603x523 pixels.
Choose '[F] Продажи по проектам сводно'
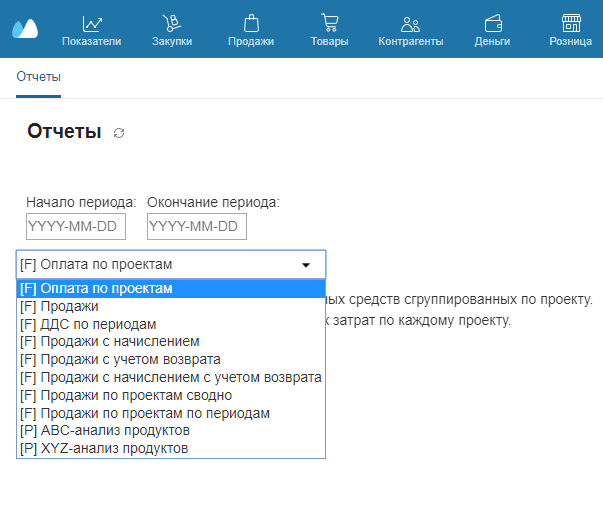(170, 396)
